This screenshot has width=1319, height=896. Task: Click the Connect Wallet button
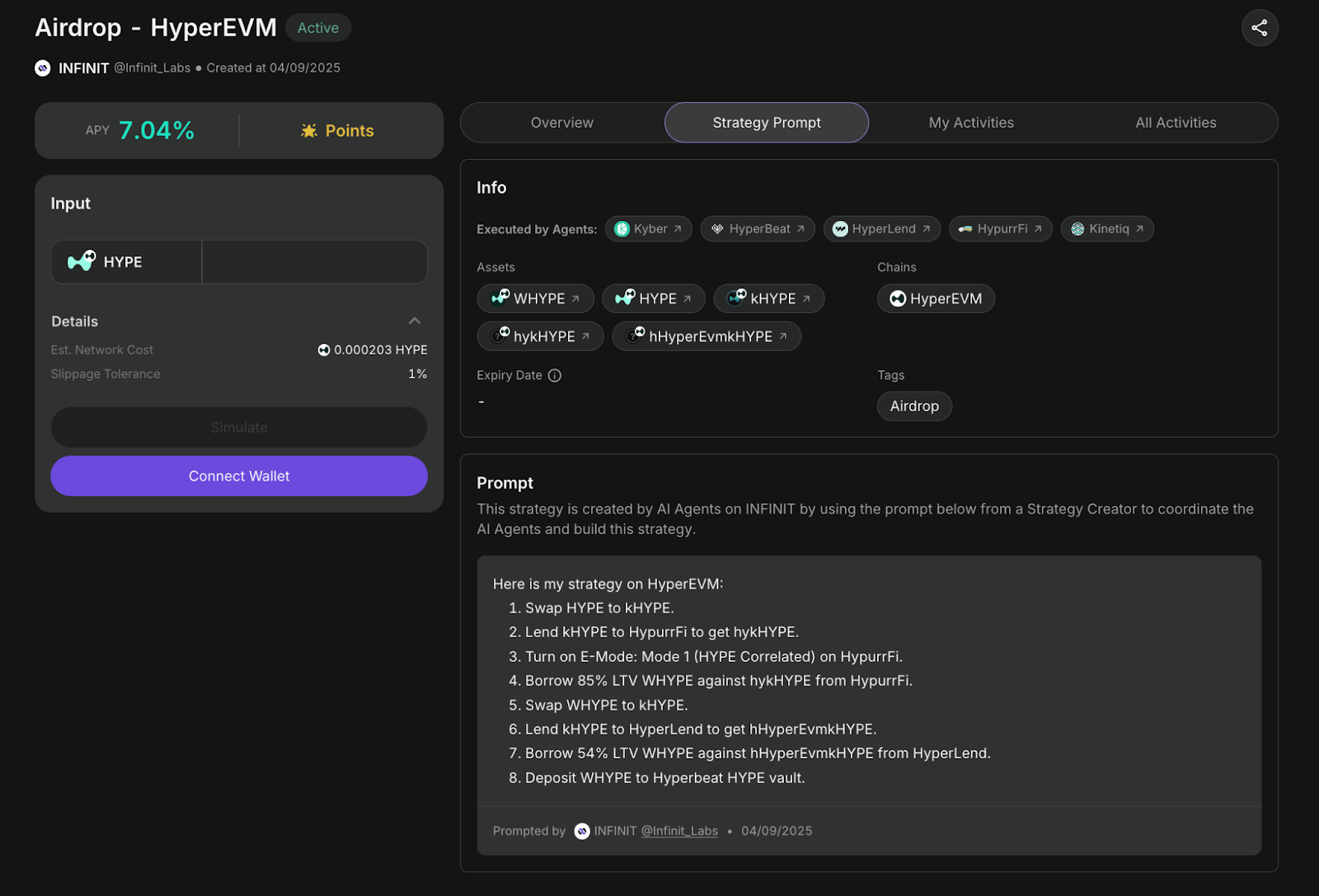[239, 476]
